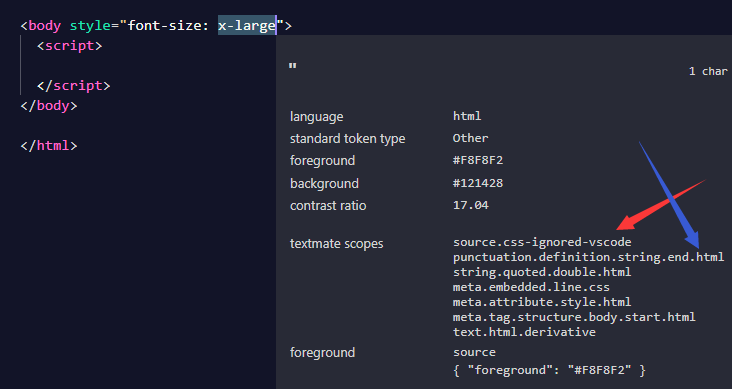Click the empty line inside the script block
Image resolution: width=732 pixels, height=389 pixels.
pyautogui.click(x=149, y=65)
